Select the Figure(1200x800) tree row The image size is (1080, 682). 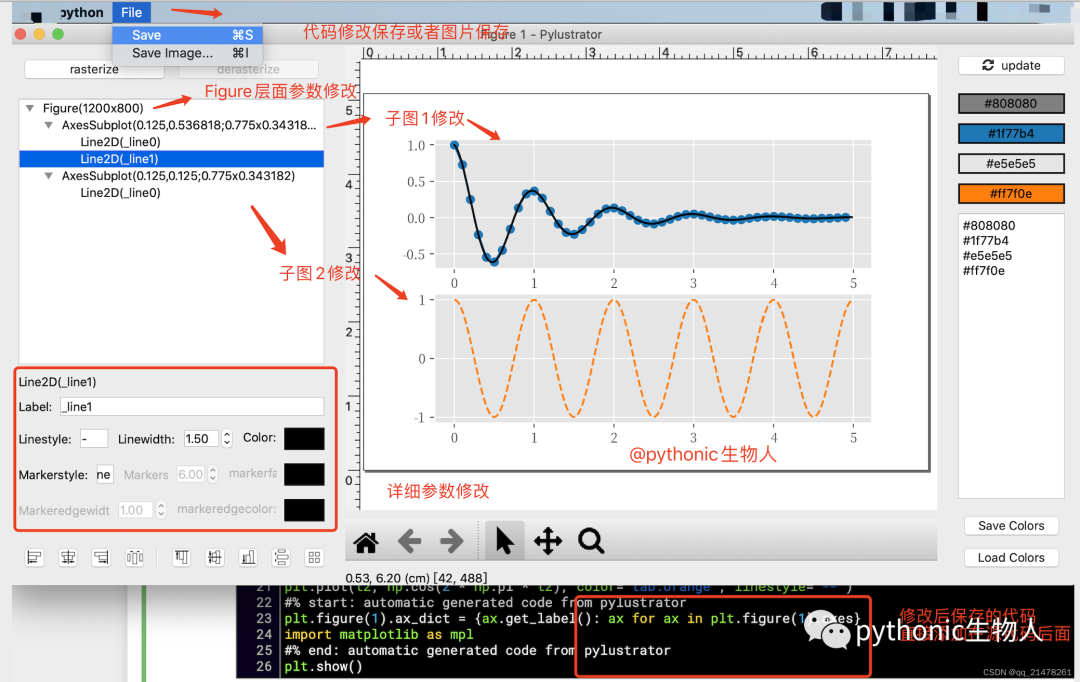172,108
